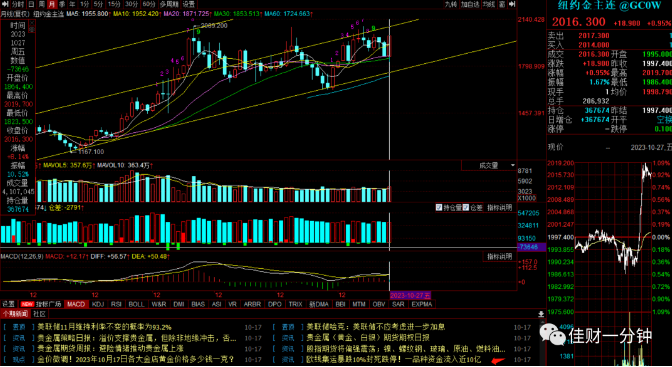Screen dimensions: 672x367
Task: Select the TRIX indicator tab
Action: [x=295, y=304]
